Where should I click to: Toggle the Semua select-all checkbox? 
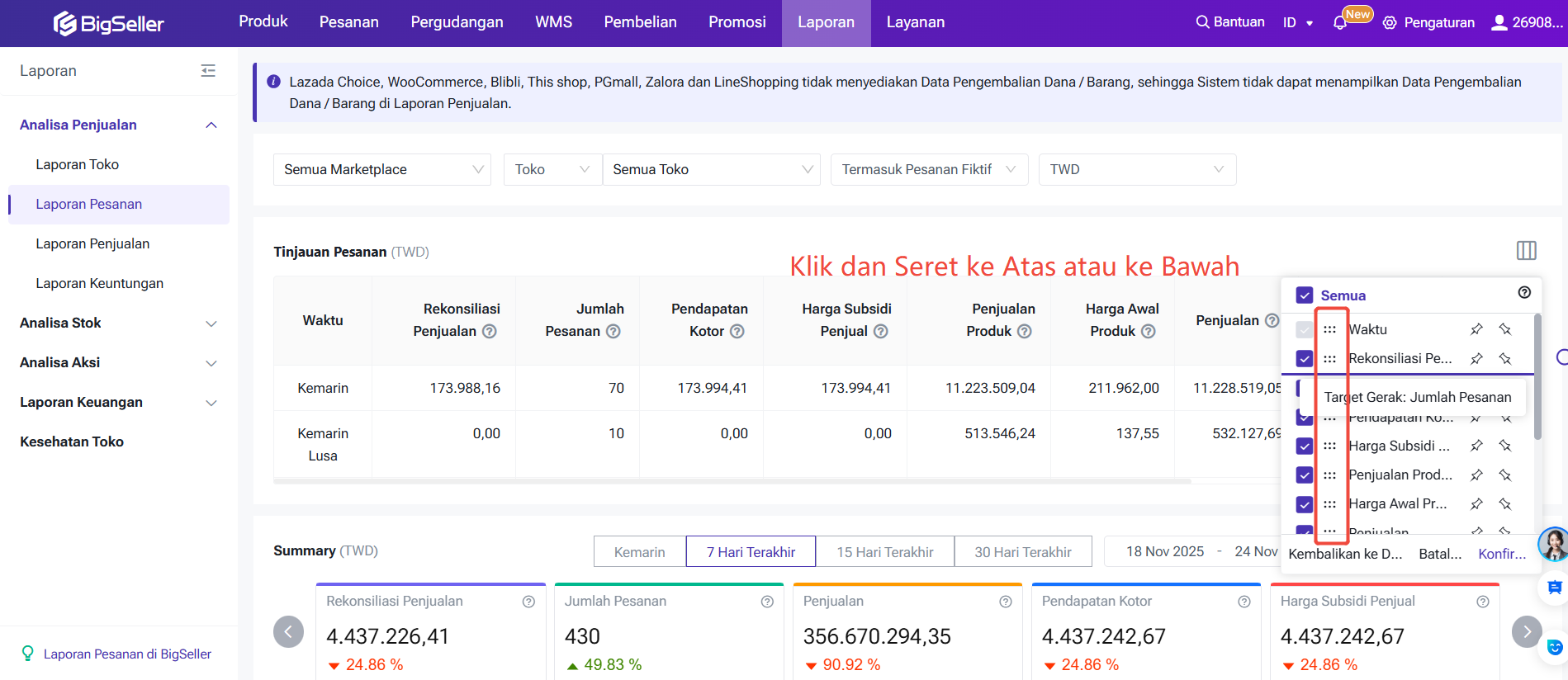(1305, 295)
